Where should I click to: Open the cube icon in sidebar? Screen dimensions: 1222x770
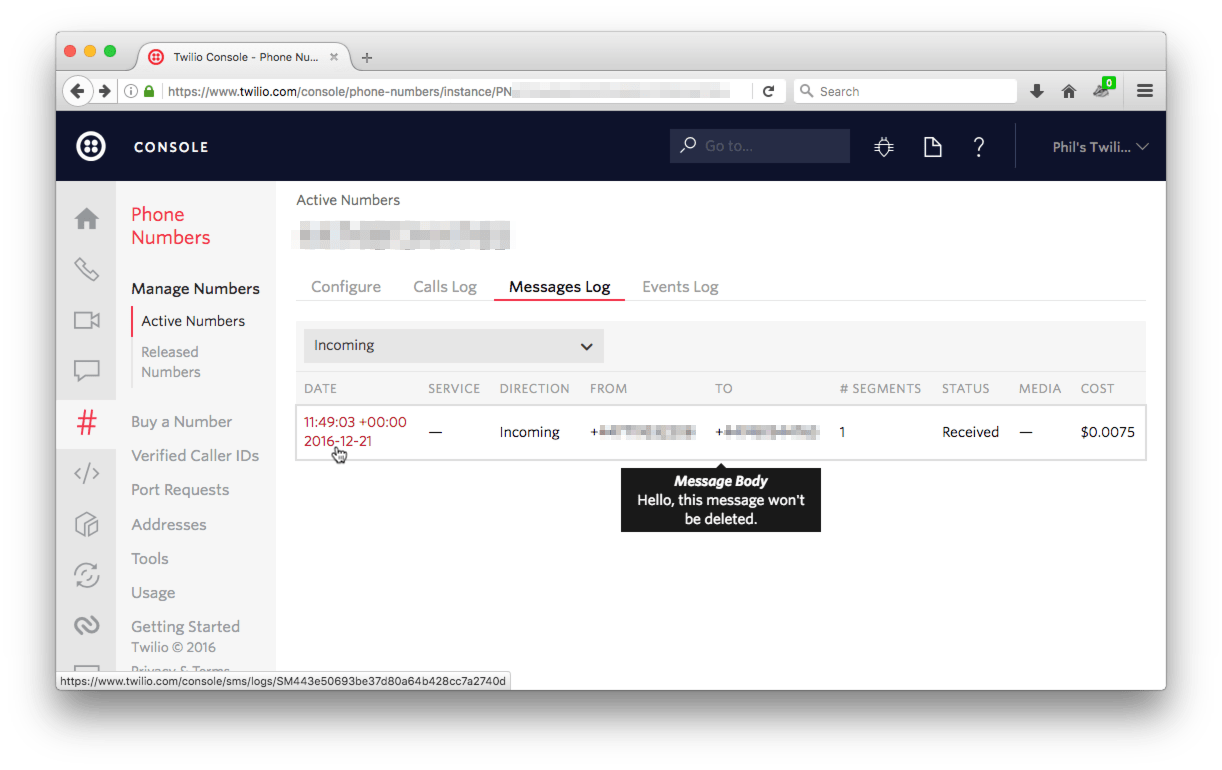click(87, 524)
